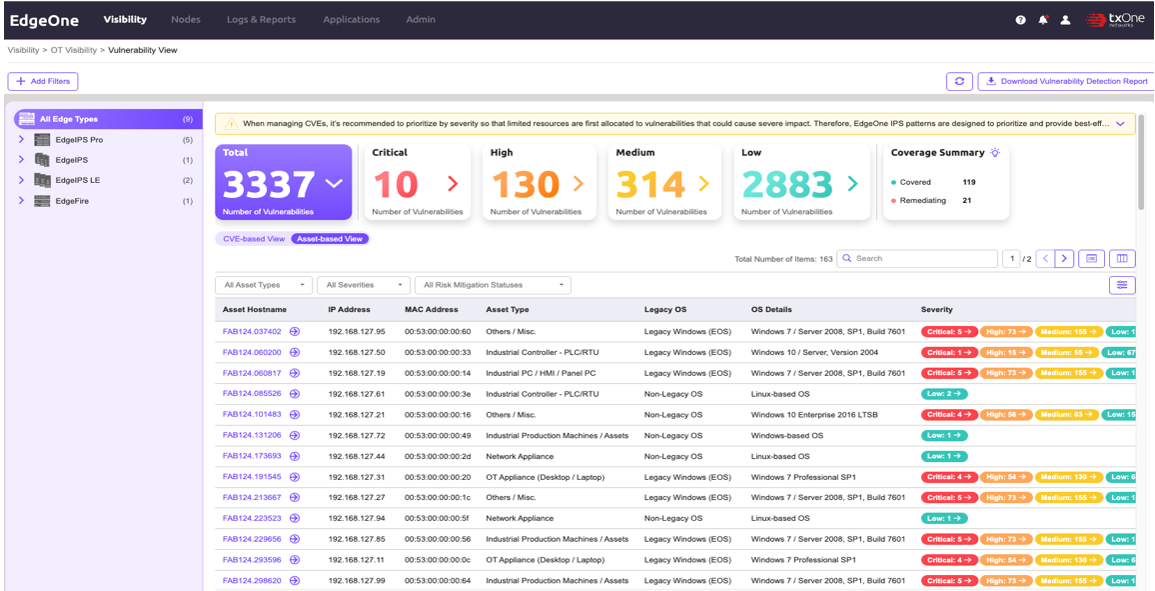This screenshot has height=591, width=1155.
Task: Click the table filter sliders icon
Action: [x=1122, y=285]
